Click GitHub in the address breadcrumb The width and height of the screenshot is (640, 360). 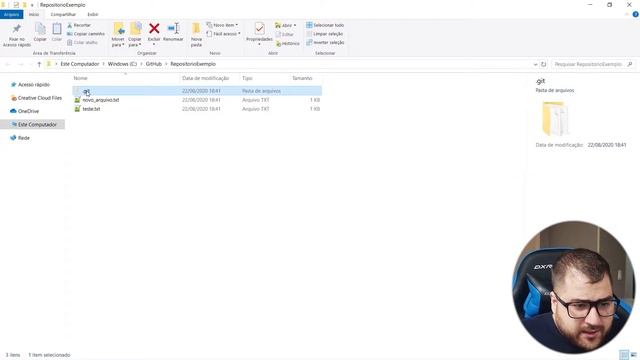pos(154,64)
